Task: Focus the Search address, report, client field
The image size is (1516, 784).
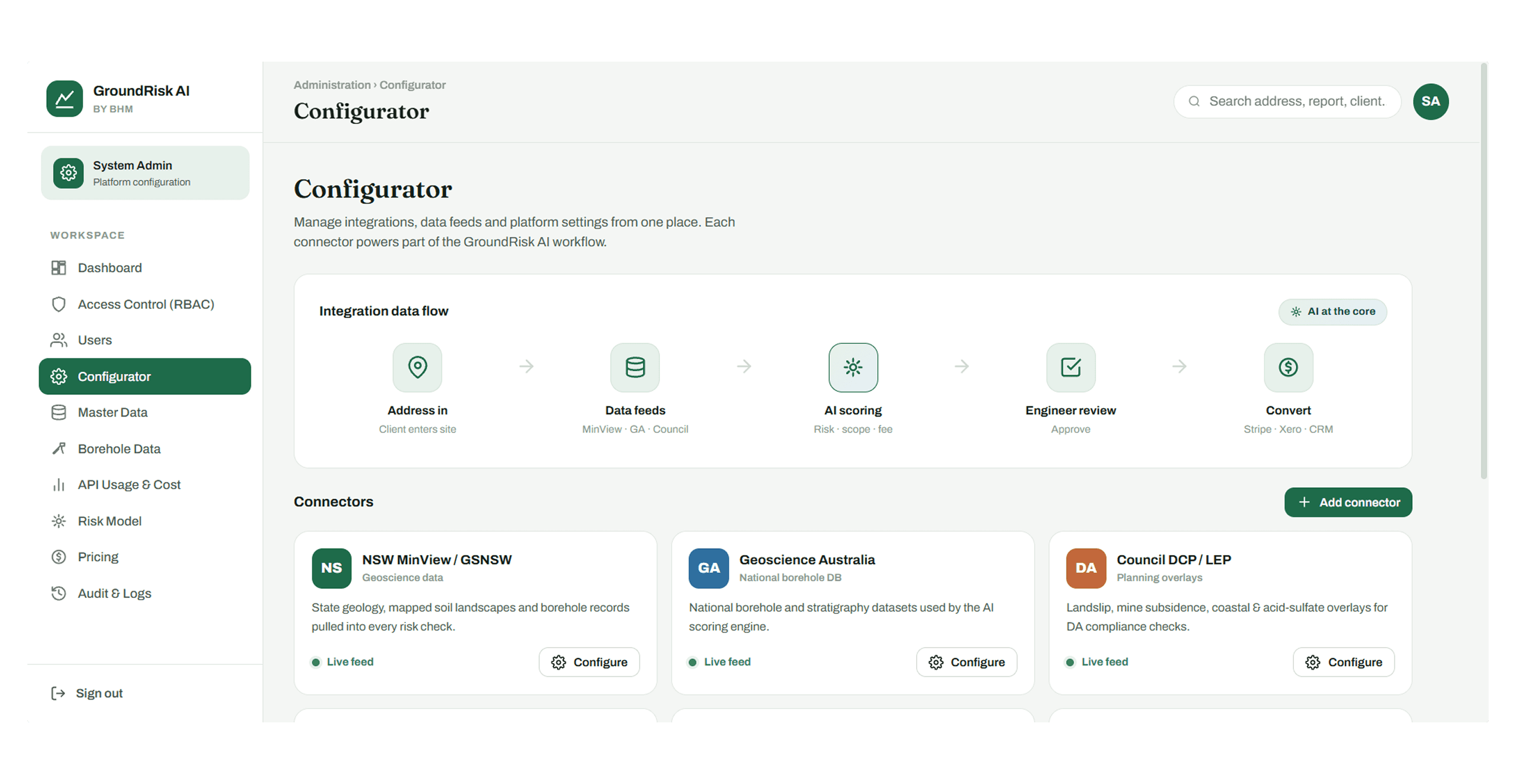Action: pos(1287,102)
